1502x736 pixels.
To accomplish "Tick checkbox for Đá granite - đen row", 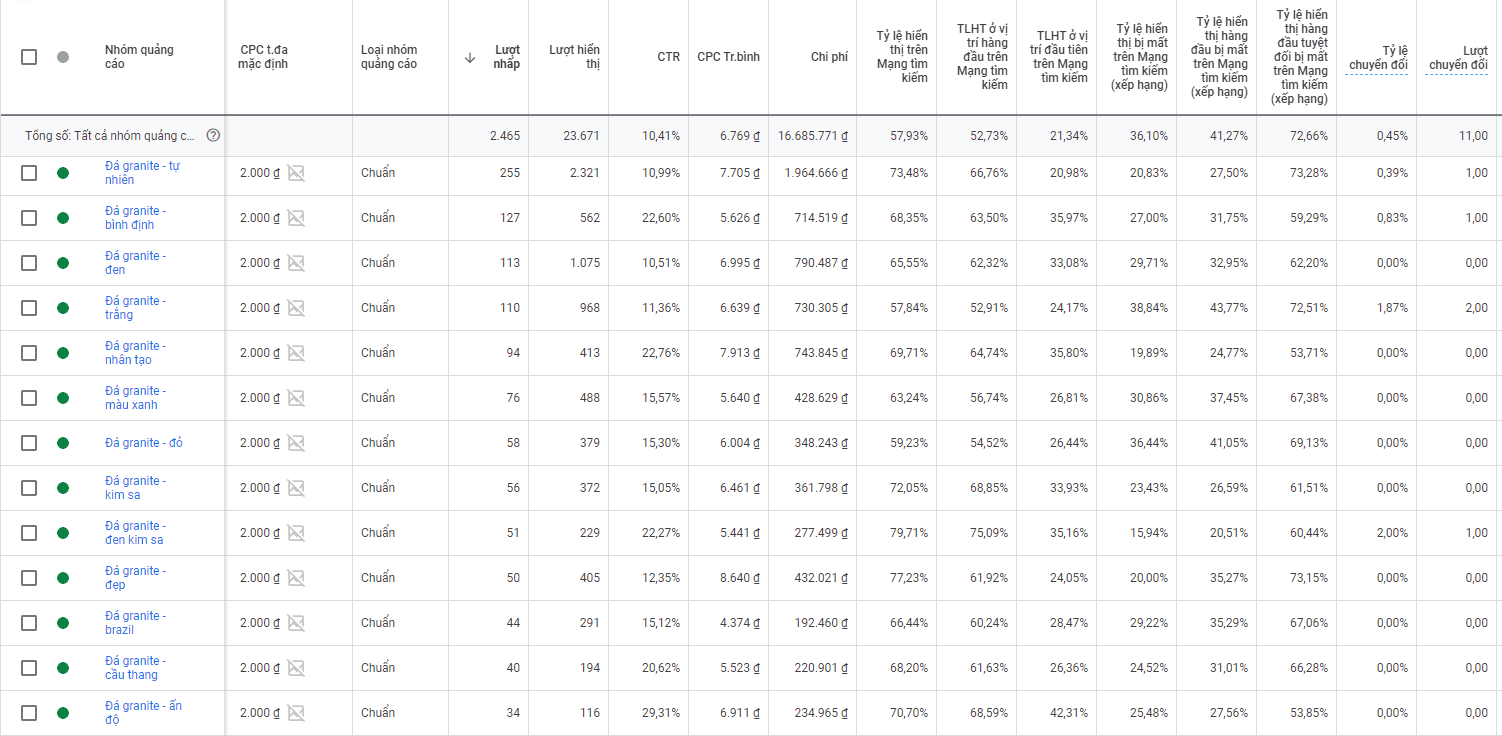I will [29, 263].
